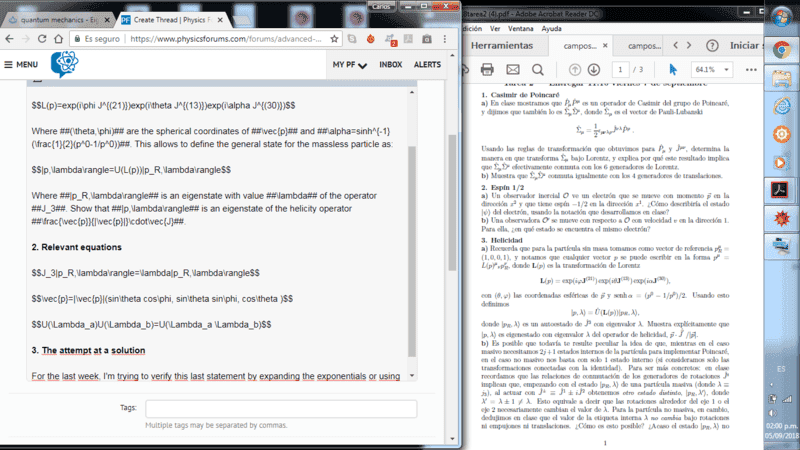Click the Physics Forums atom logo

click(65, 64)
